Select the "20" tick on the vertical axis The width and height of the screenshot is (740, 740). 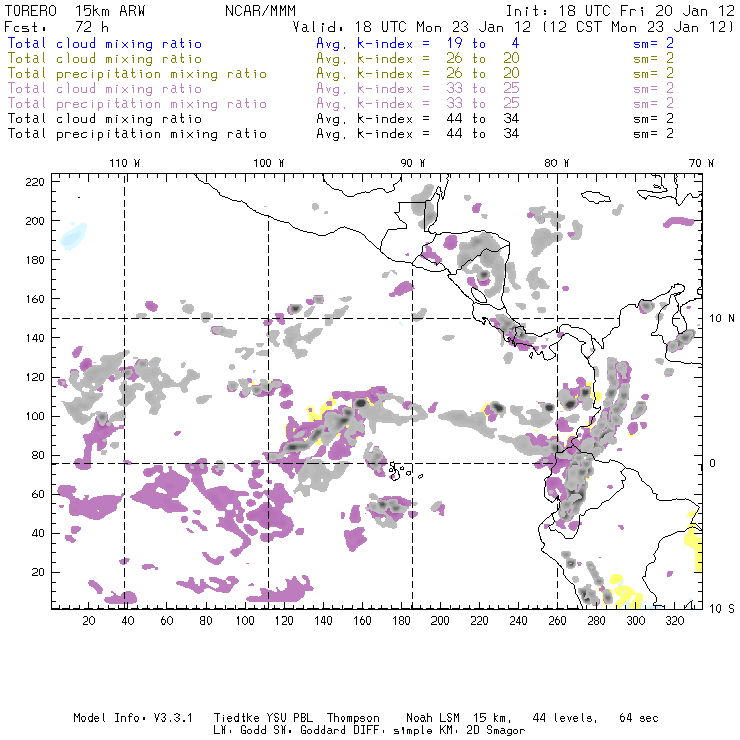(x=38, y=572)
